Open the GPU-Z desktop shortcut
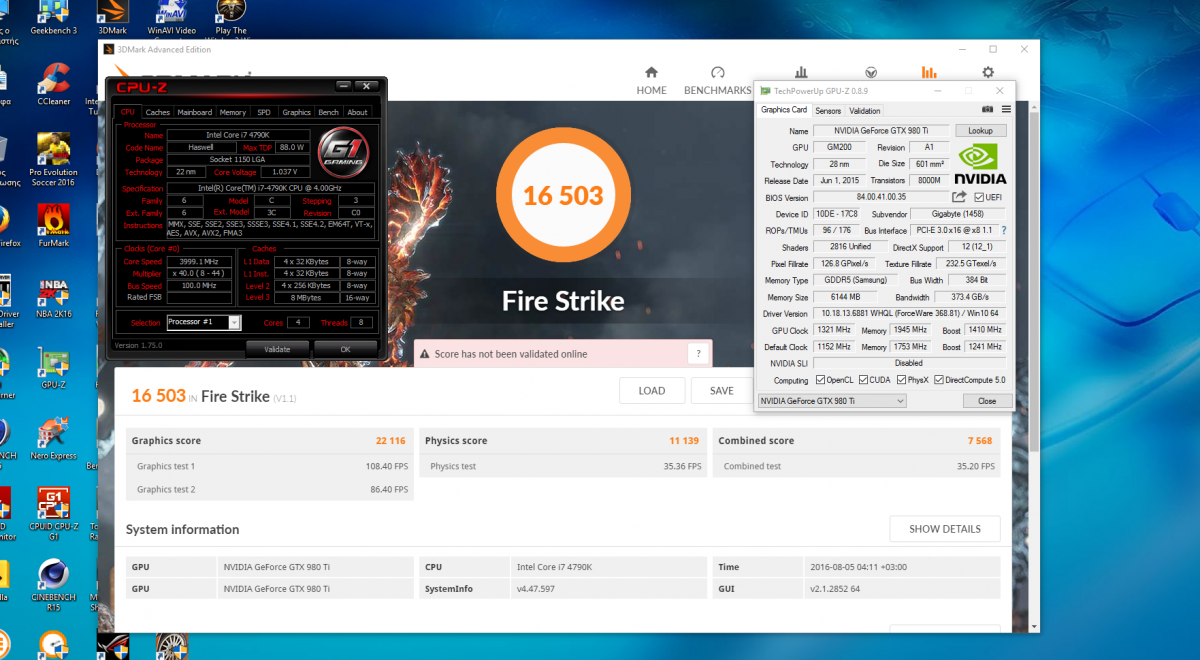Viewport: 1200px width, 660px height. 53,368
